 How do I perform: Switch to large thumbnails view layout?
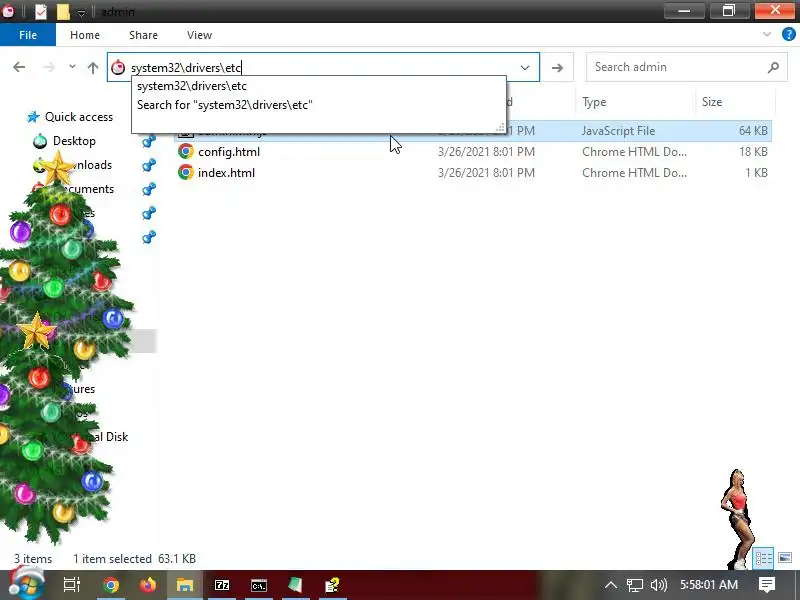click(x=785, y=558)
